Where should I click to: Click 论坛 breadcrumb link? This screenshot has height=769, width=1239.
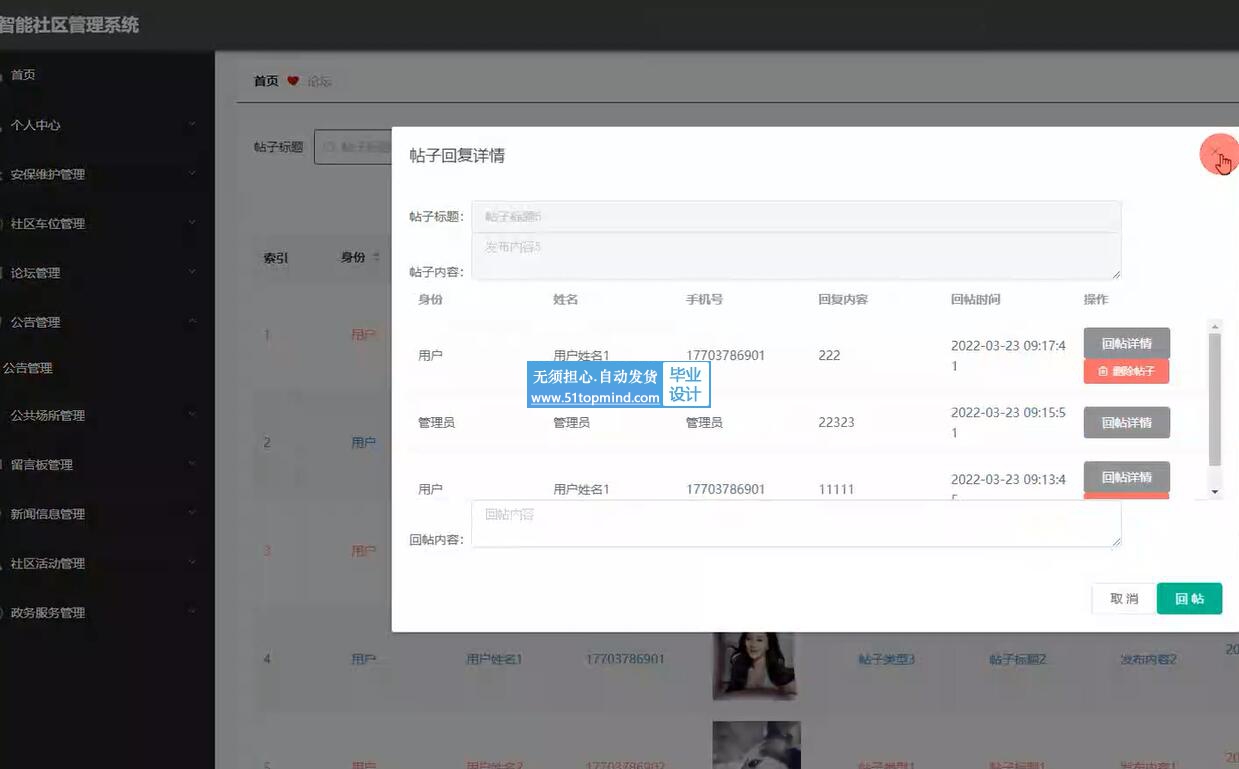(x=319, y=81)
